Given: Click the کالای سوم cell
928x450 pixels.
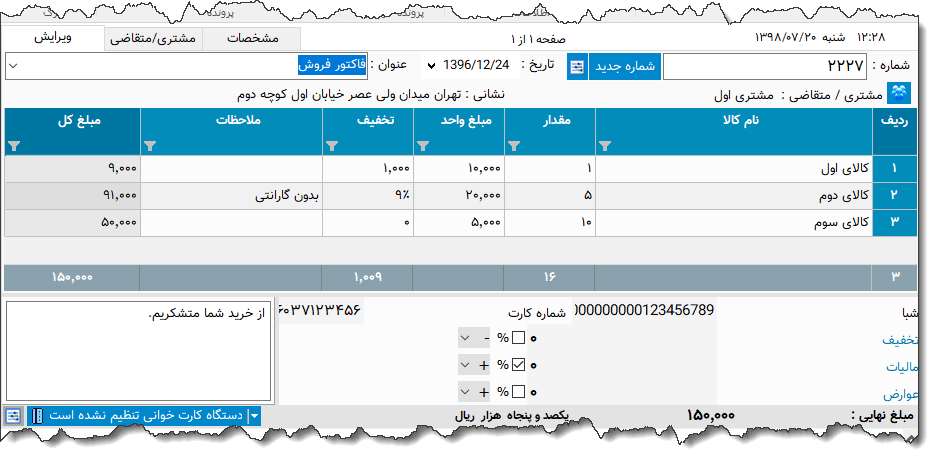Looking at the screenshot, I should (x=734, y=223).
